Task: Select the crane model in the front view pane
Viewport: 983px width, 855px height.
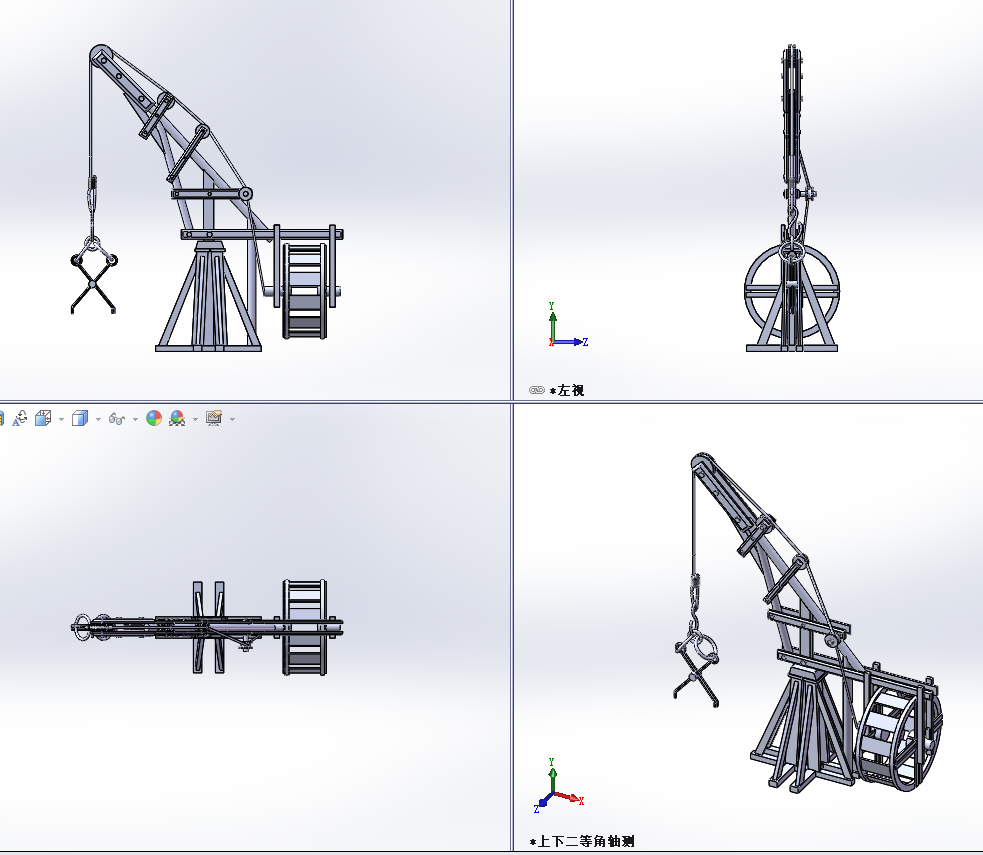Action: [207, 198]
